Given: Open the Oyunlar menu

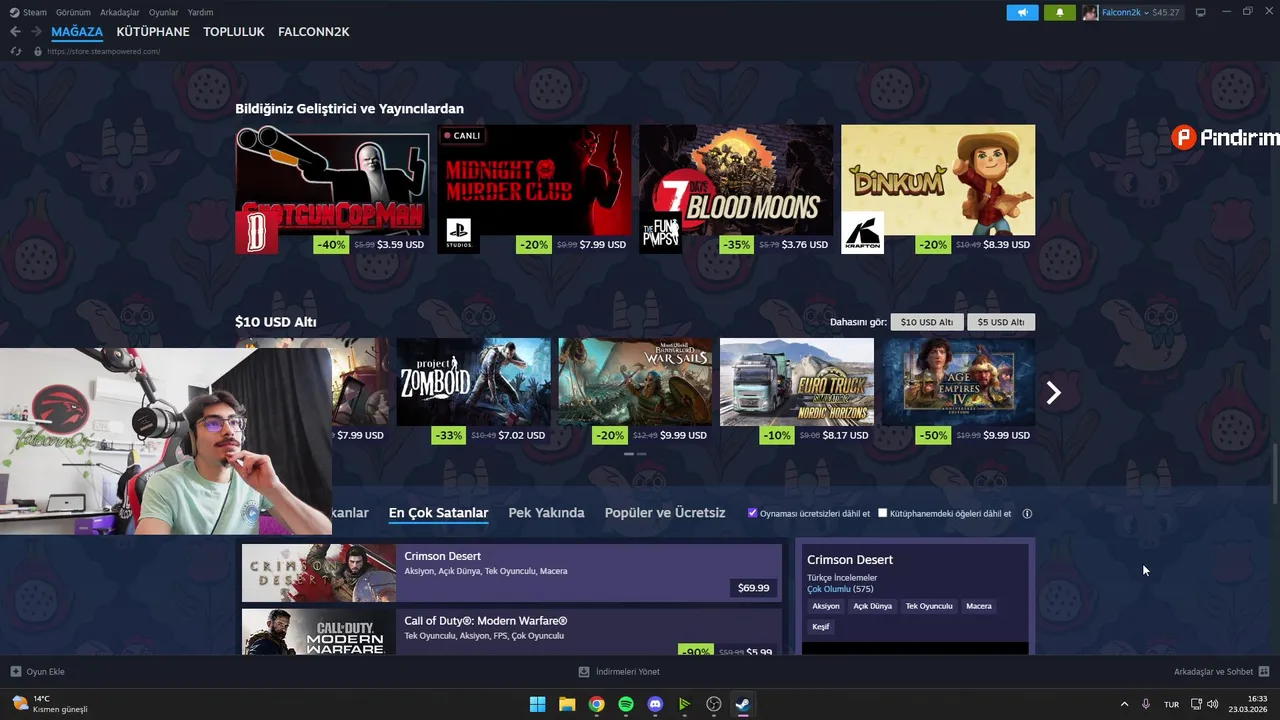Looking at the screenshot, I should coord(163,12).
